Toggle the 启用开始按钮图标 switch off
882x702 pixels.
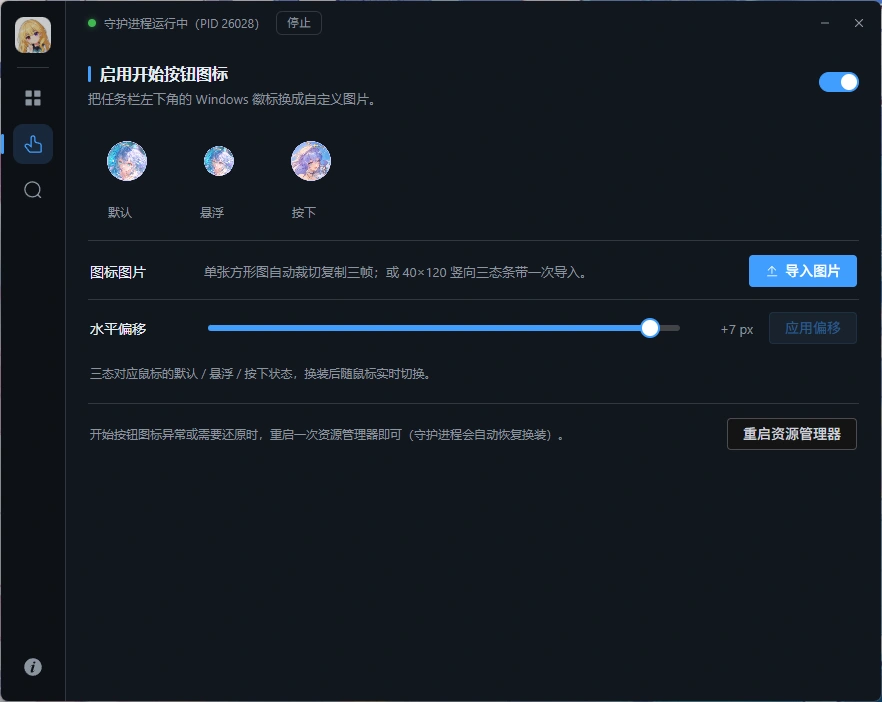pyautogui.click(x=838, y=82)
